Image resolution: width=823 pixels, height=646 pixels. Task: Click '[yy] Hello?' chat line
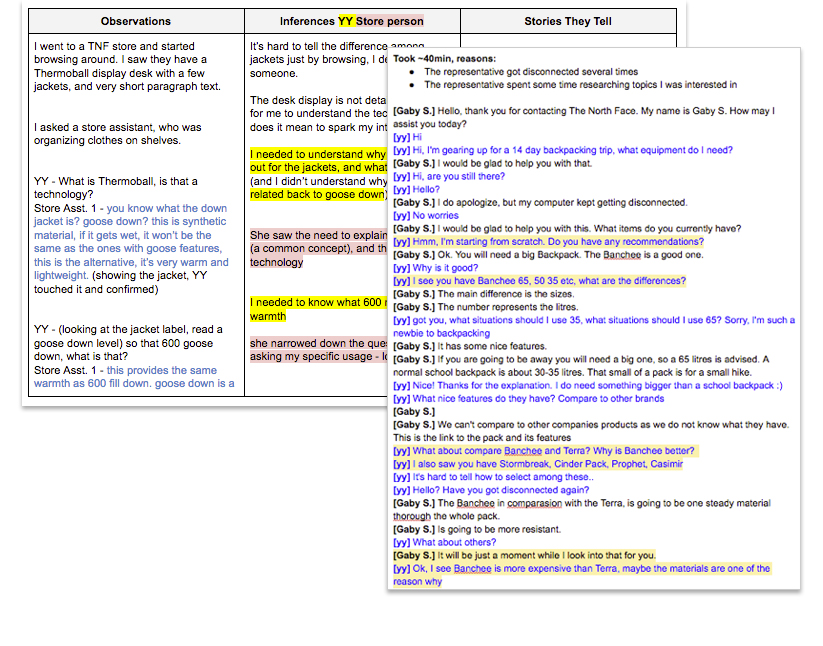[x=417, y=189]
